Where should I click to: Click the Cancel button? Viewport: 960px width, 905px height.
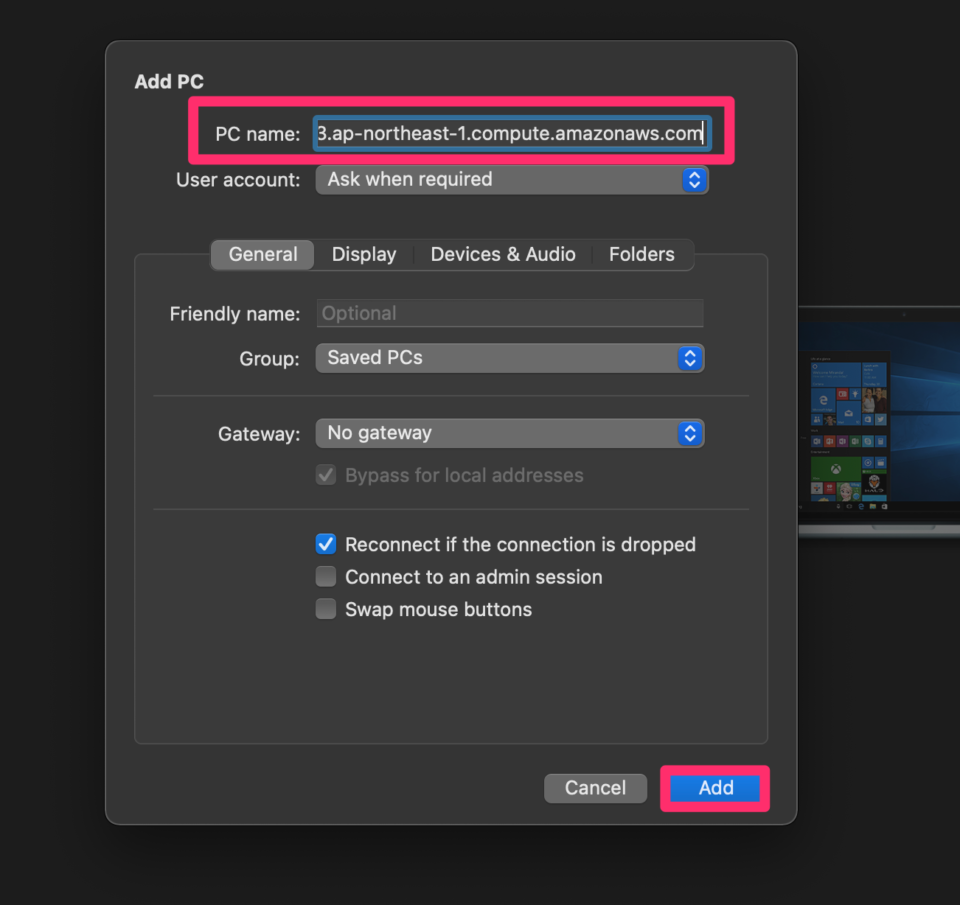[595, 787]
